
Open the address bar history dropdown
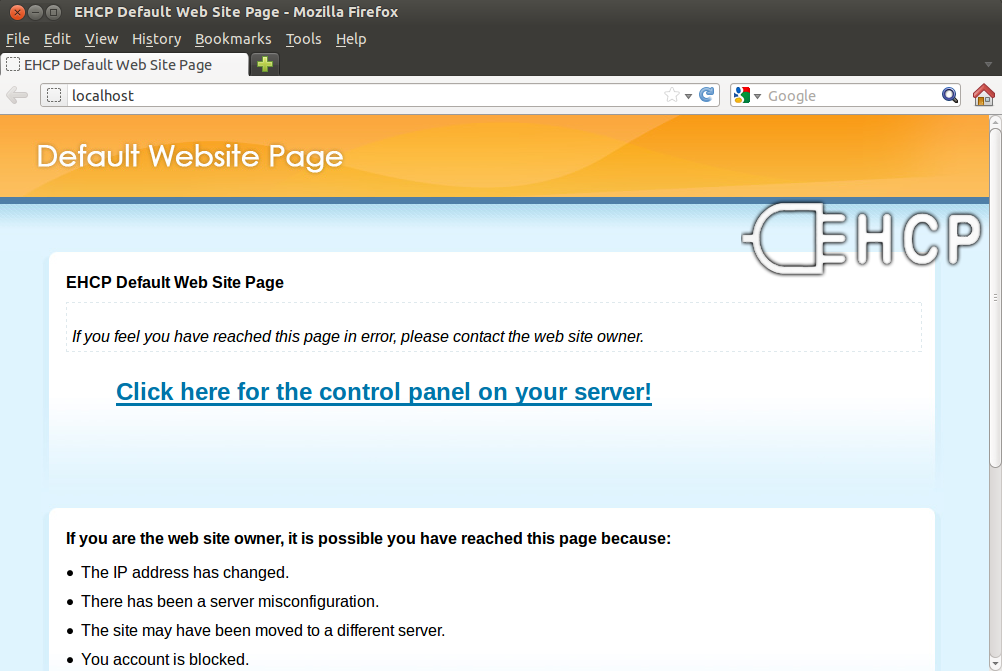click(x=688, y=96)
